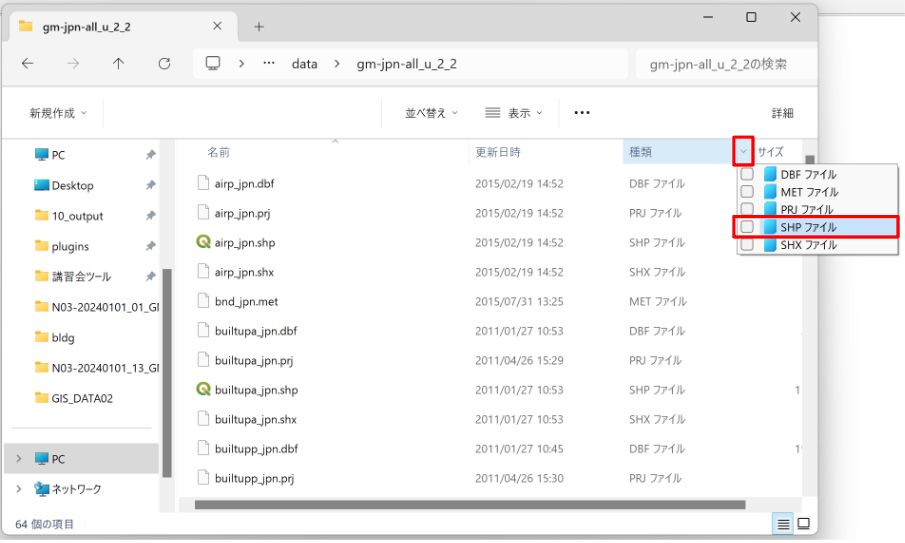Viewport: 905px width, 543px height.
Task: Click the navigation pane vertical scrollbar
Action: click(x=167, y=373)
